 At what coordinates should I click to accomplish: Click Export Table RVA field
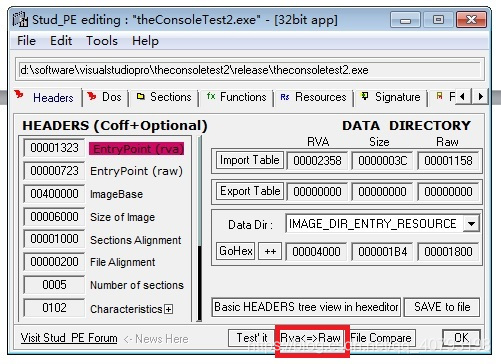click(317, 192)
